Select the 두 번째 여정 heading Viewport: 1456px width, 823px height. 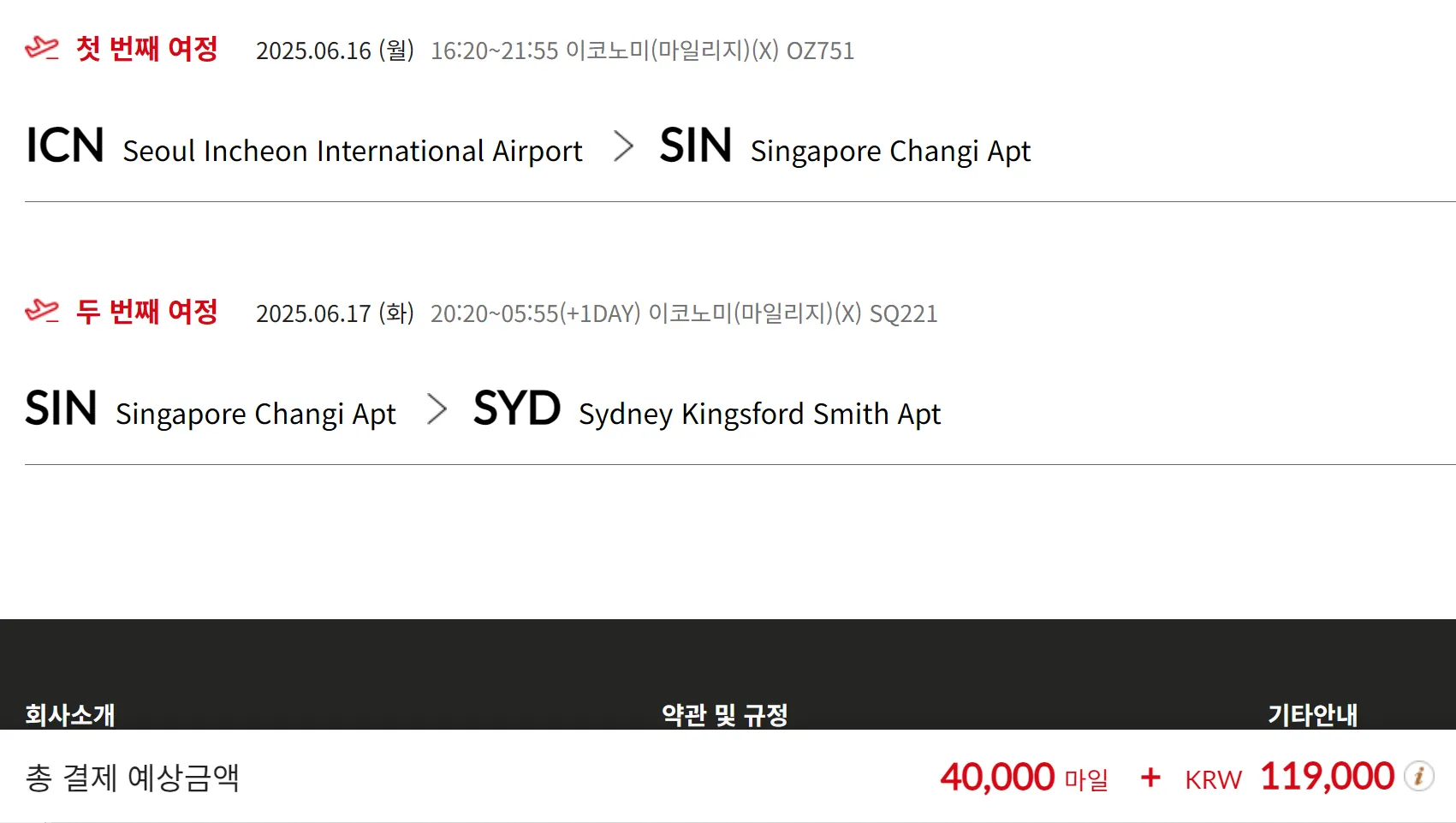click(146, 312)
